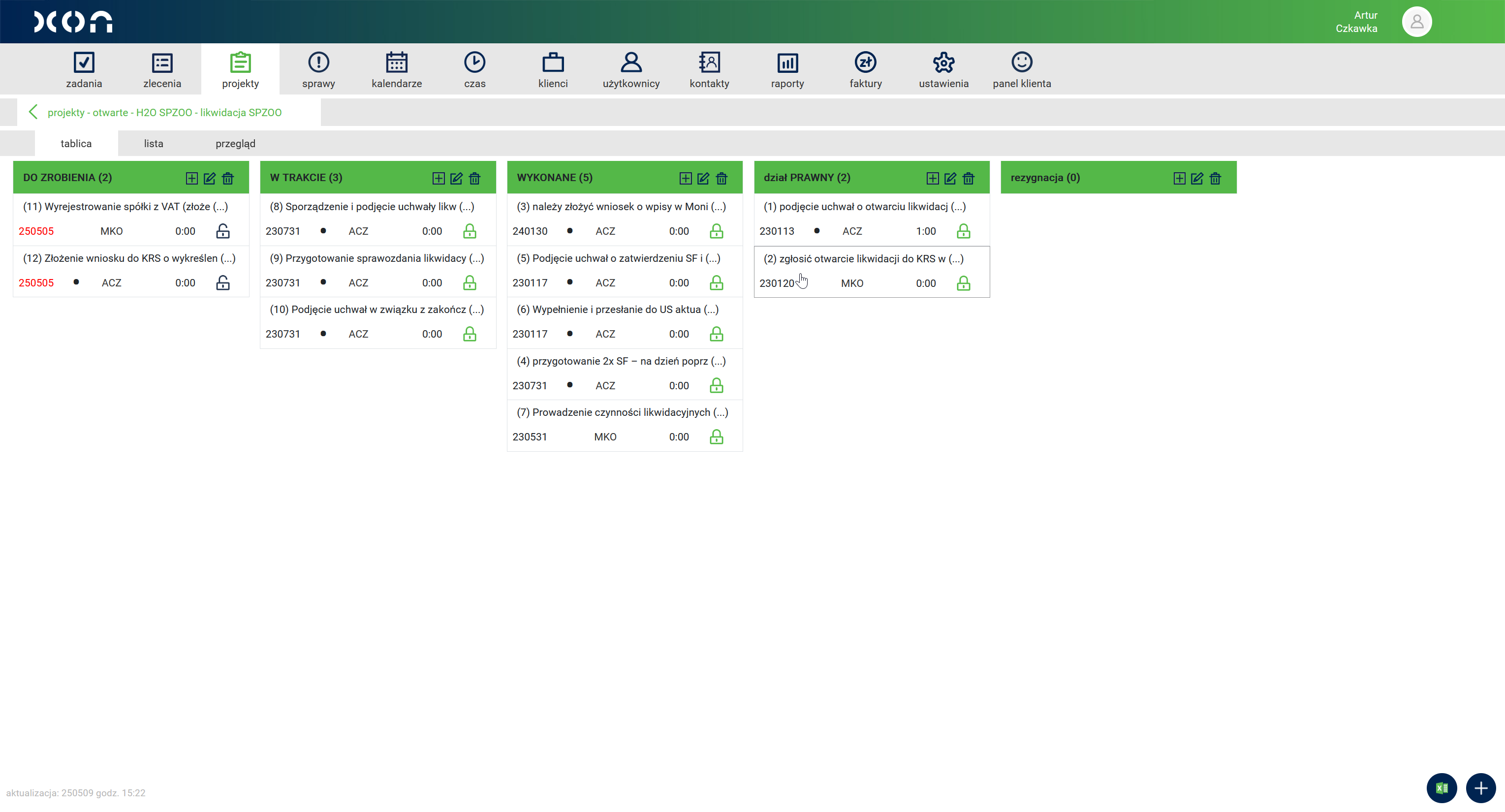Switch to the lista tab
The image size is (1505, 812).
point(154,143)
